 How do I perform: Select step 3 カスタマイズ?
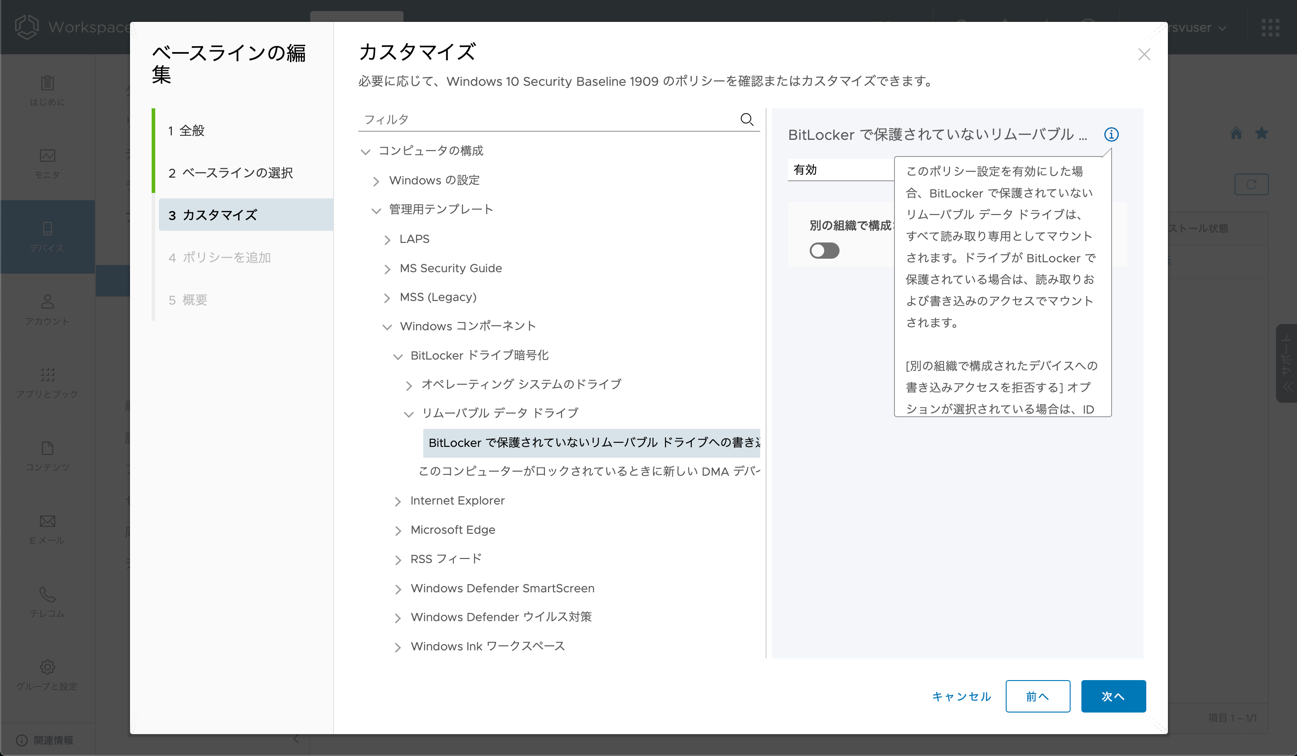pos(245,215)
